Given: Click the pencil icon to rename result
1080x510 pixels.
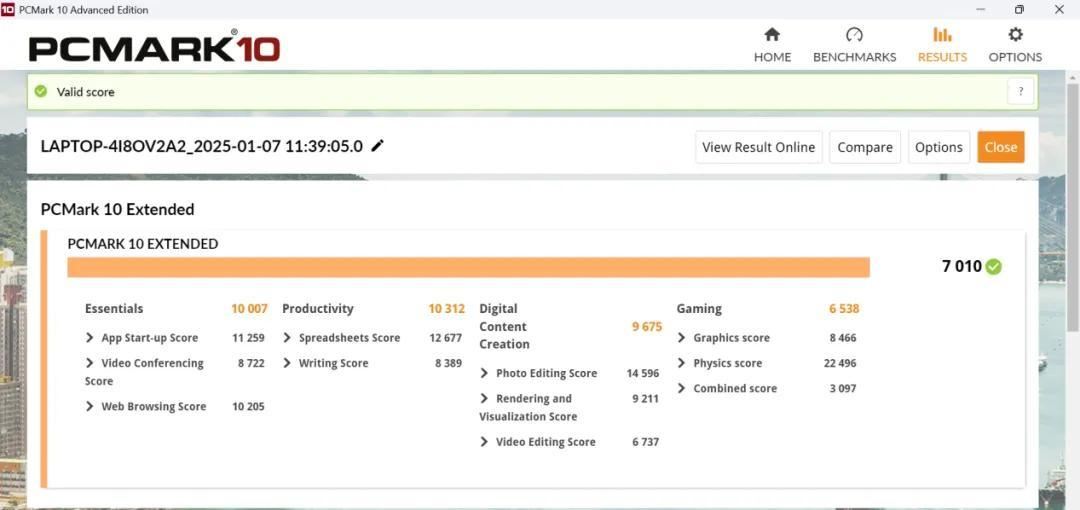Looking at the screenshot, I should tap(377, 146).
